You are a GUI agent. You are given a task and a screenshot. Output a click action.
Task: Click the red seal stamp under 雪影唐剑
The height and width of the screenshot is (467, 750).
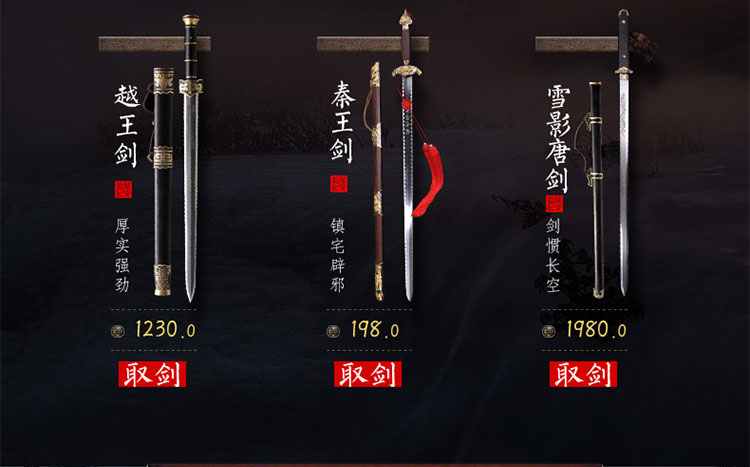coord(555,204)
